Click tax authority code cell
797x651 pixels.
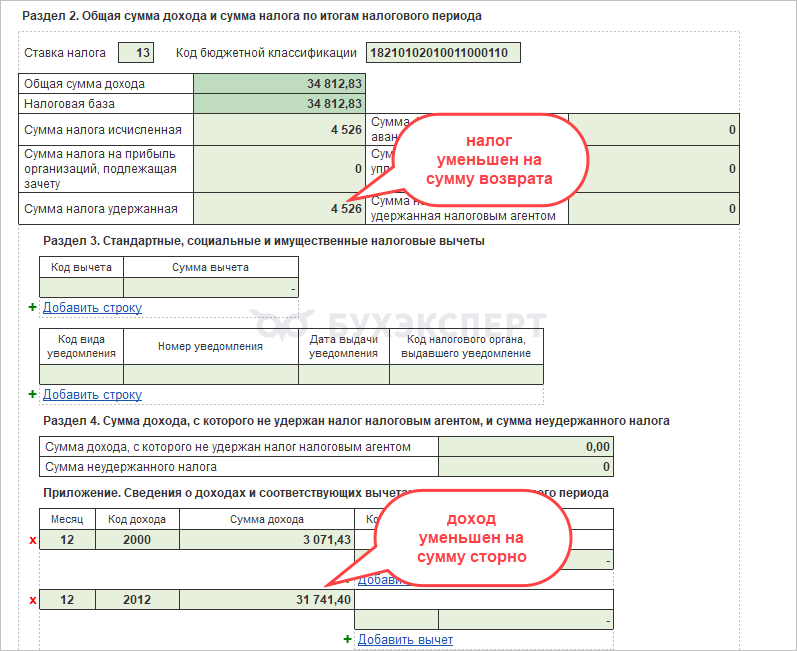point(467,375)
